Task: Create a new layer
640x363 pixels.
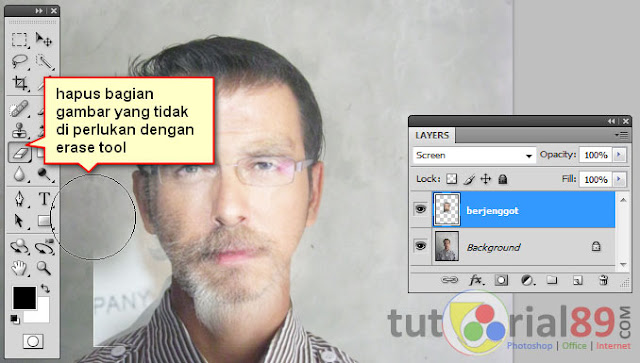Action: pos(577,281)
